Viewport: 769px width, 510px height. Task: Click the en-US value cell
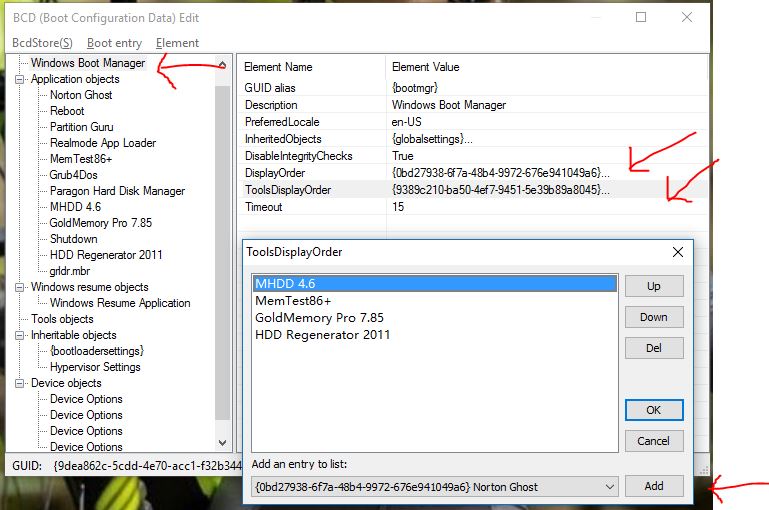click(407, 122)
